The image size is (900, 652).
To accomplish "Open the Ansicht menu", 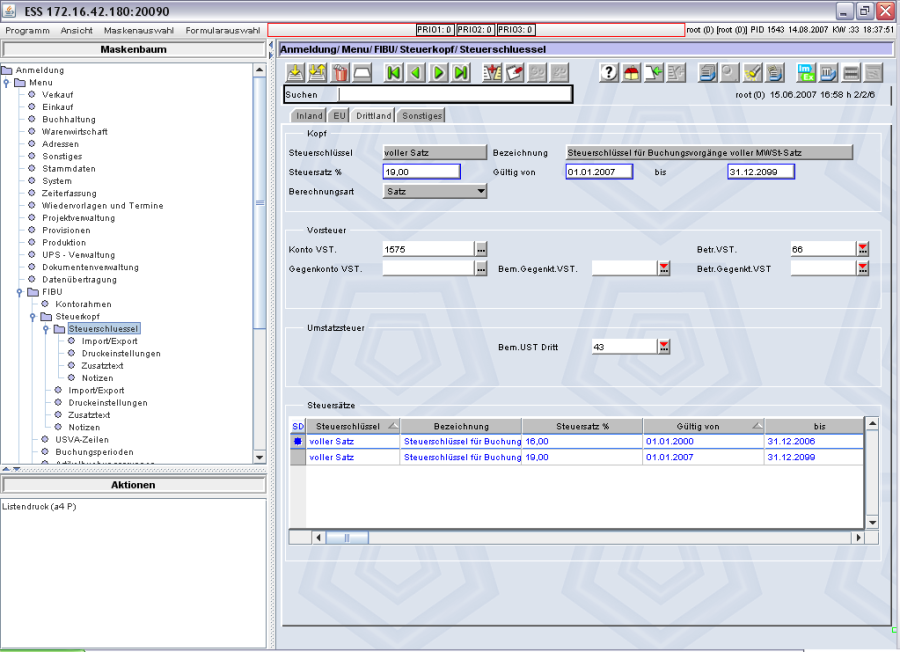I will 76,30.
